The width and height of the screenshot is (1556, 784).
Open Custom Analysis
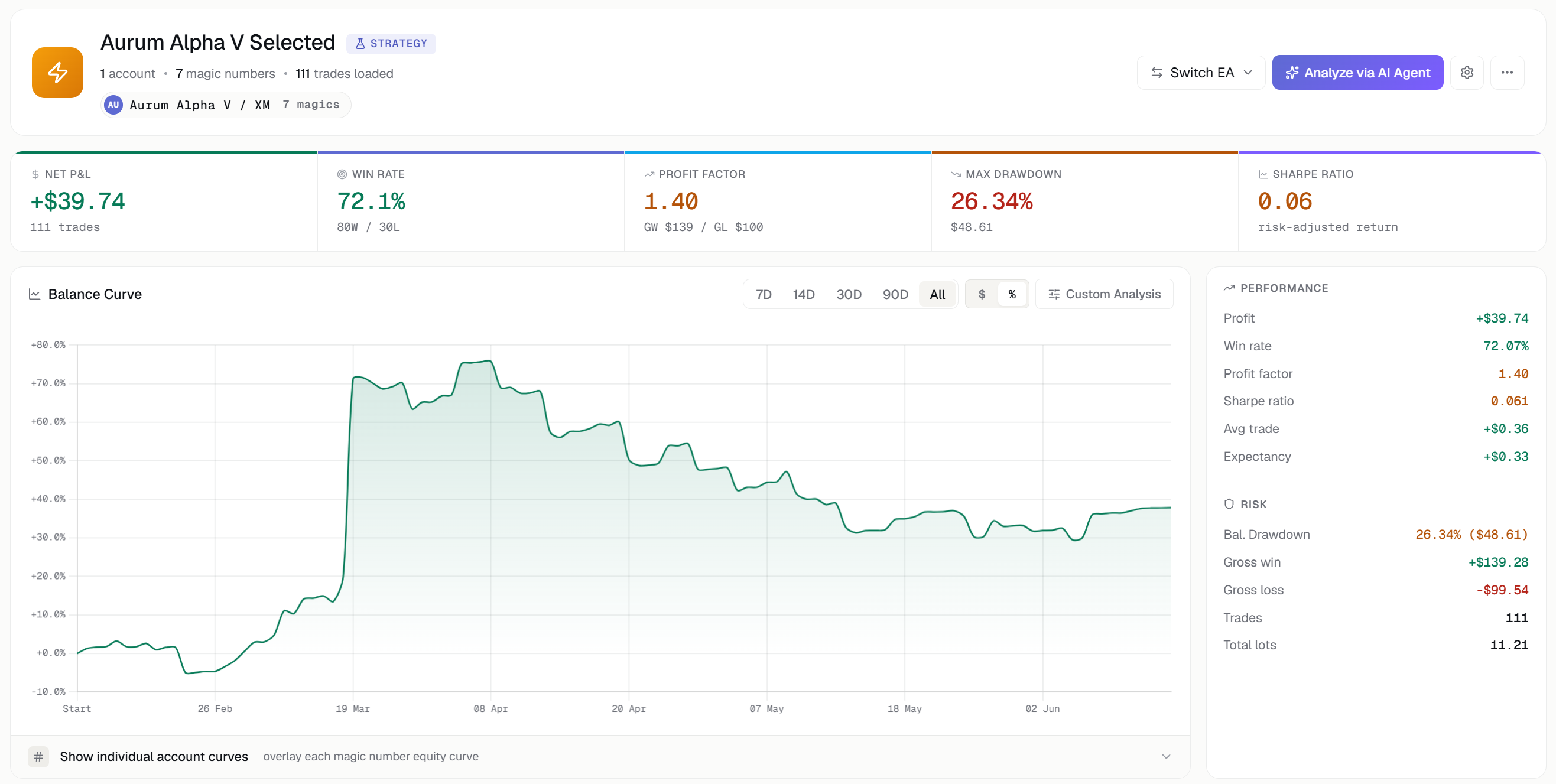tap(1103, 294)
